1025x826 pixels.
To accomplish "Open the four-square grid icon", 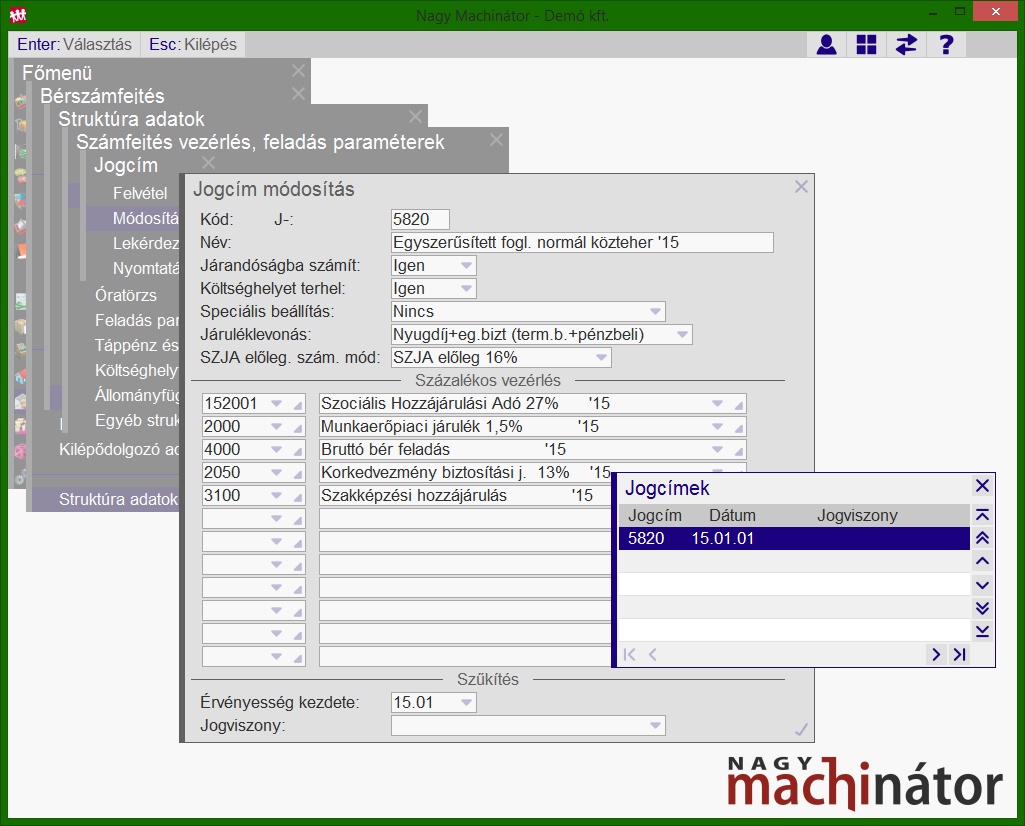I will [866, 45].
